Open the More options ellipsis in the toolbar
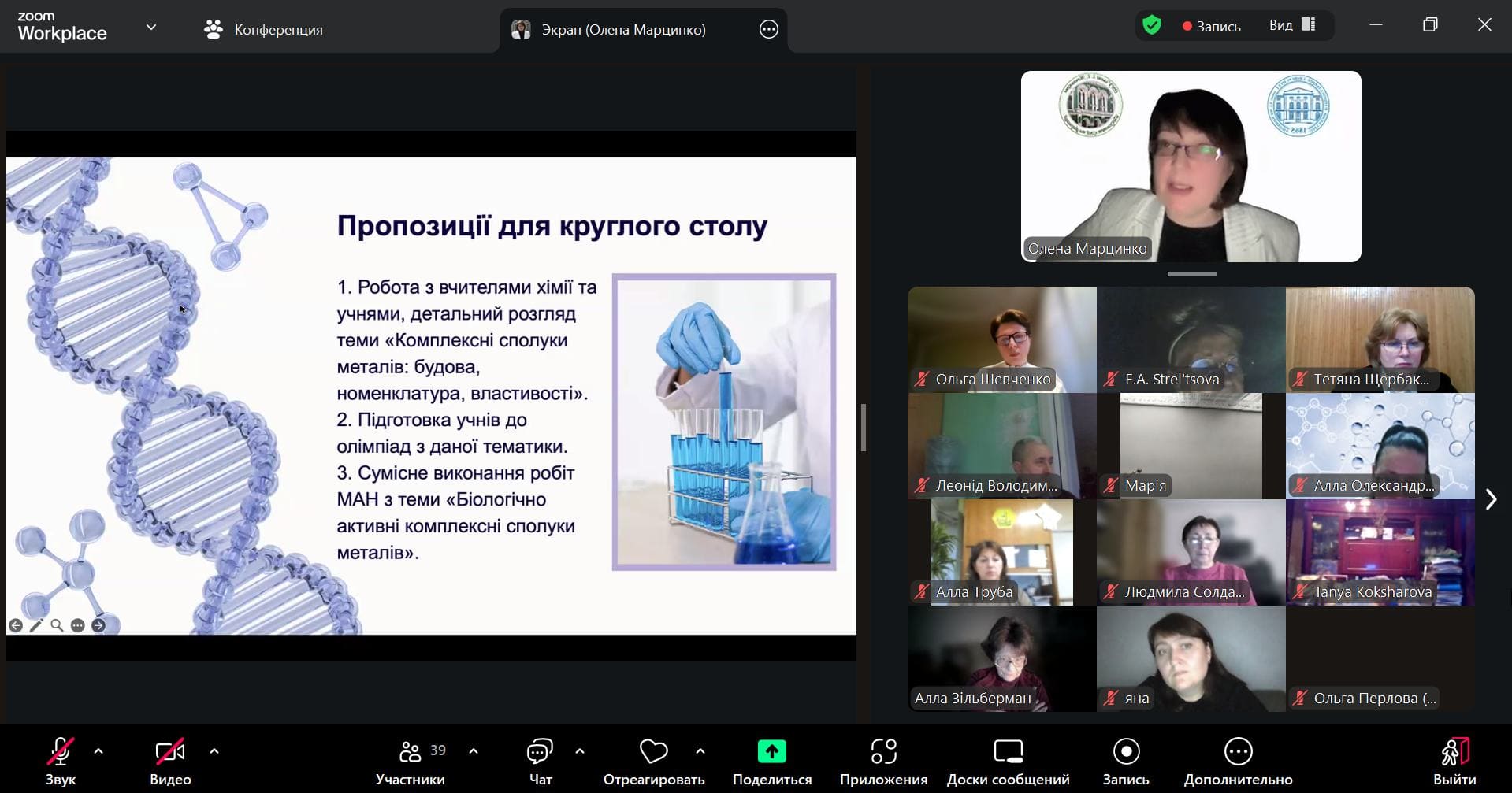This screenshot has height=793, width=1512. click(1238, 753)
